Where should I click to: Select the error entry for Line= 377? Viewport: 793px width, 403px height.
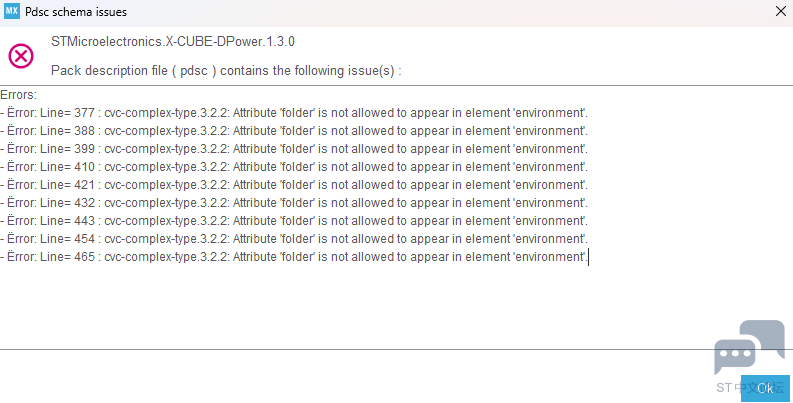[x=294, y=112]
